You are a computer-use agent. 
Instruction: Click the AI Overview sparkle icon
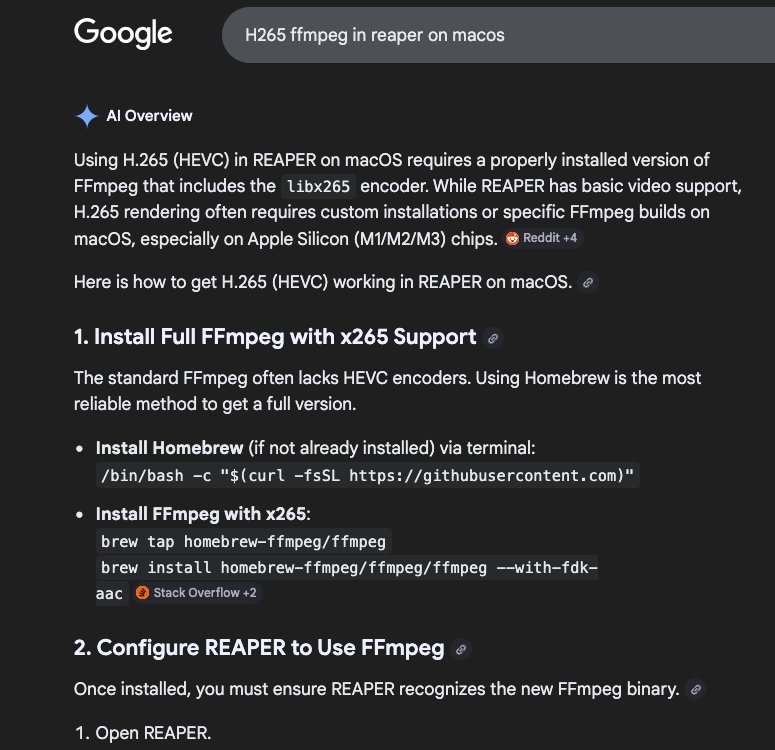click(86, 116)
